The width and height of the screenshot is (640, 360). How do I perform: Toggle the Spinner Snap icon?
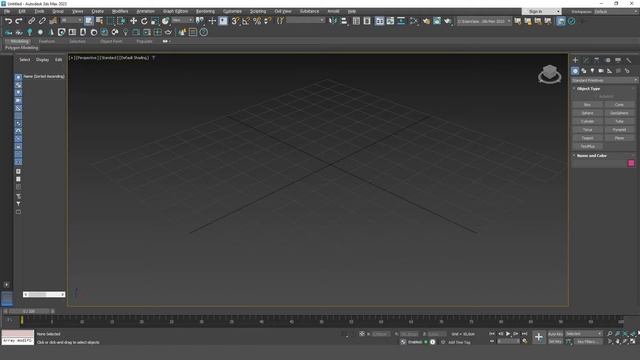(268, 21)
